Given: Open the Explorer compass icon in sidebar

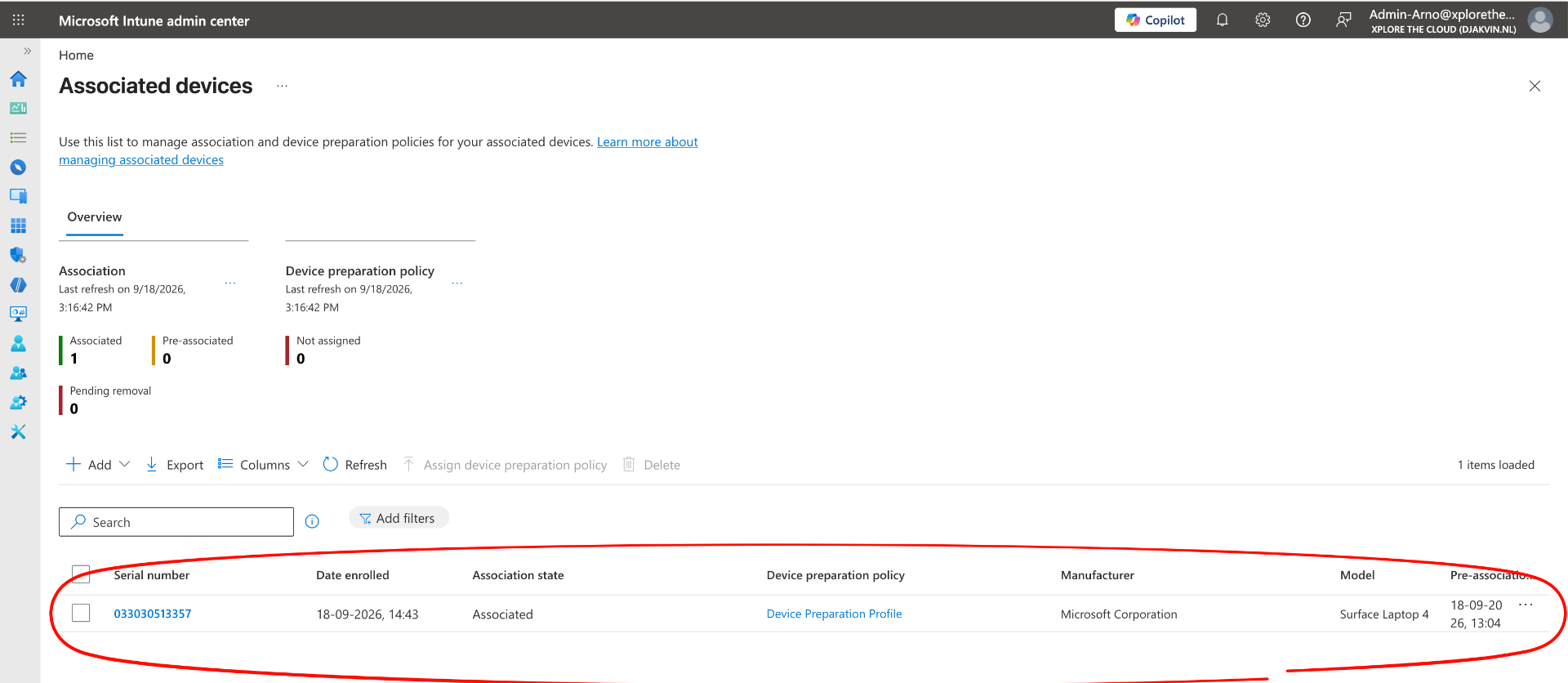Looking at the screenshot, I should click(18, 167).
